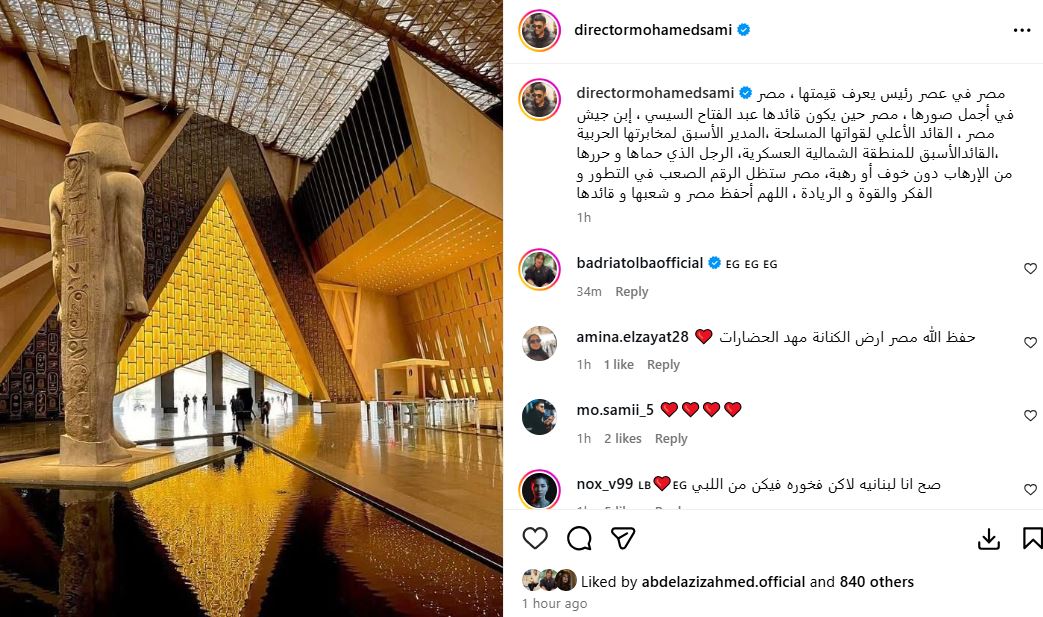
Task: Save the post with bookmark icon
Action: pos(1032,538)
